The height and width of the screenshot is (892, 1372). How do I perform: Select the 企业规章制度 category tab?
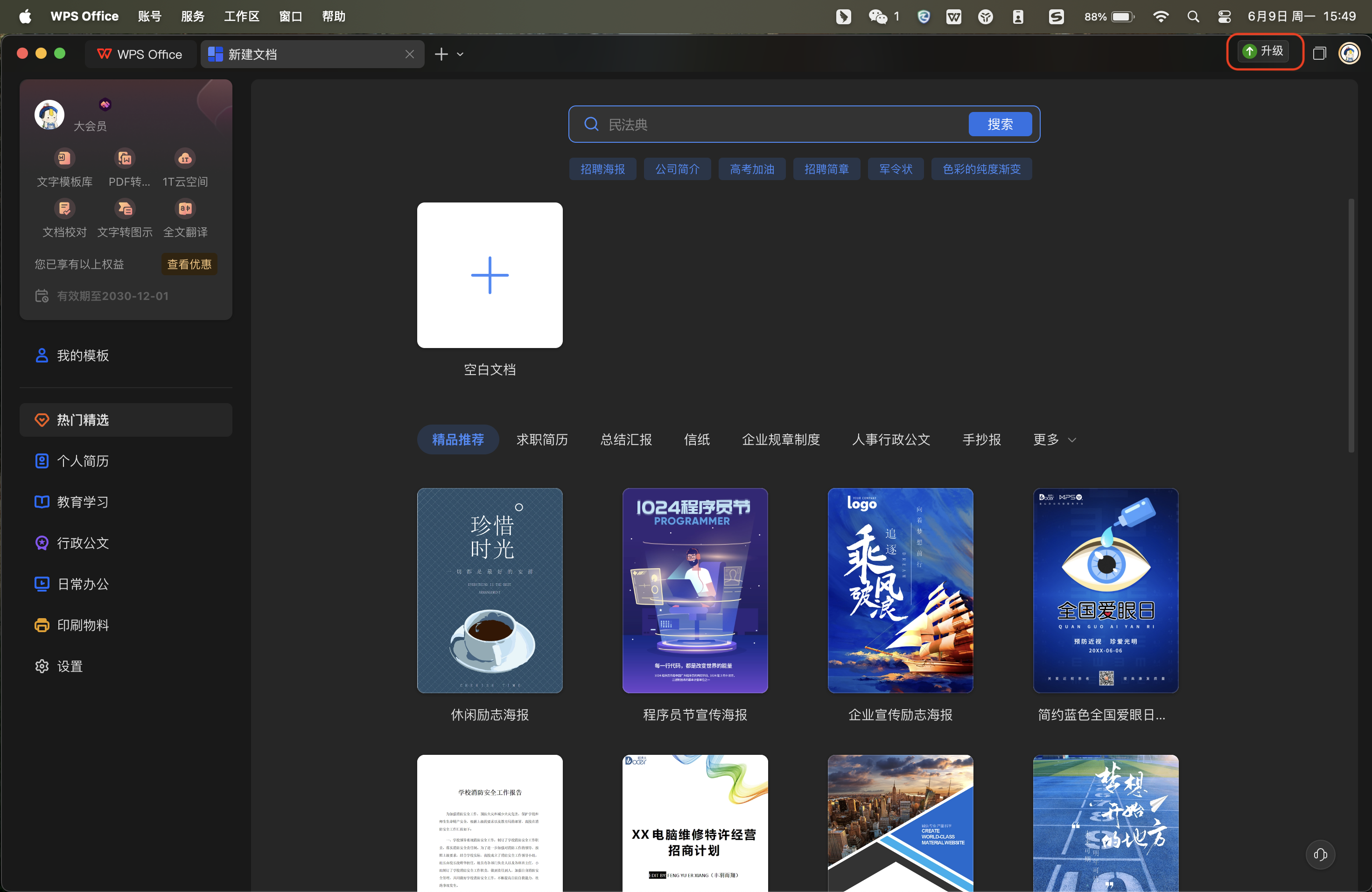[x=781, y=439]
